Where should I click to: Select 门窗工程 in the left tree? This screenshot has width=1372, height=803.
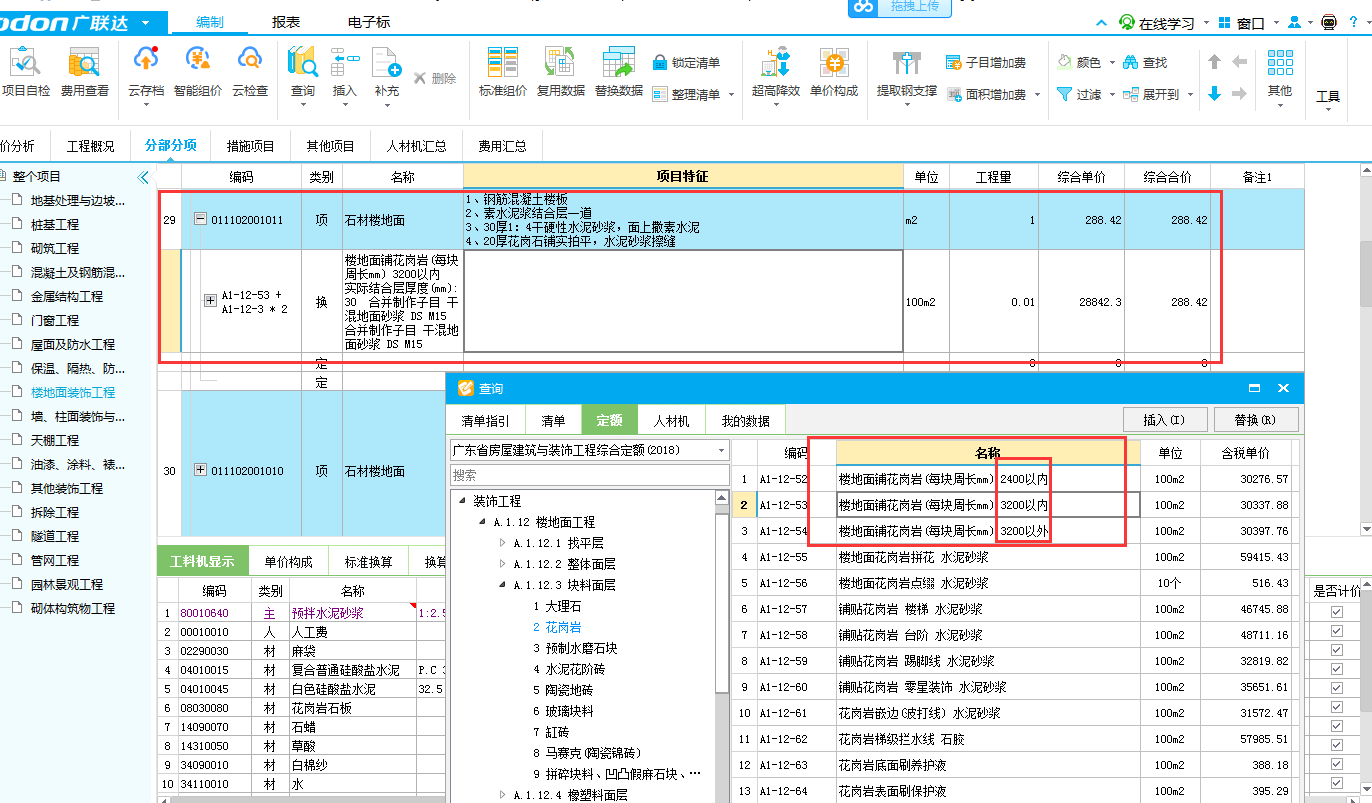coord(54,320)
